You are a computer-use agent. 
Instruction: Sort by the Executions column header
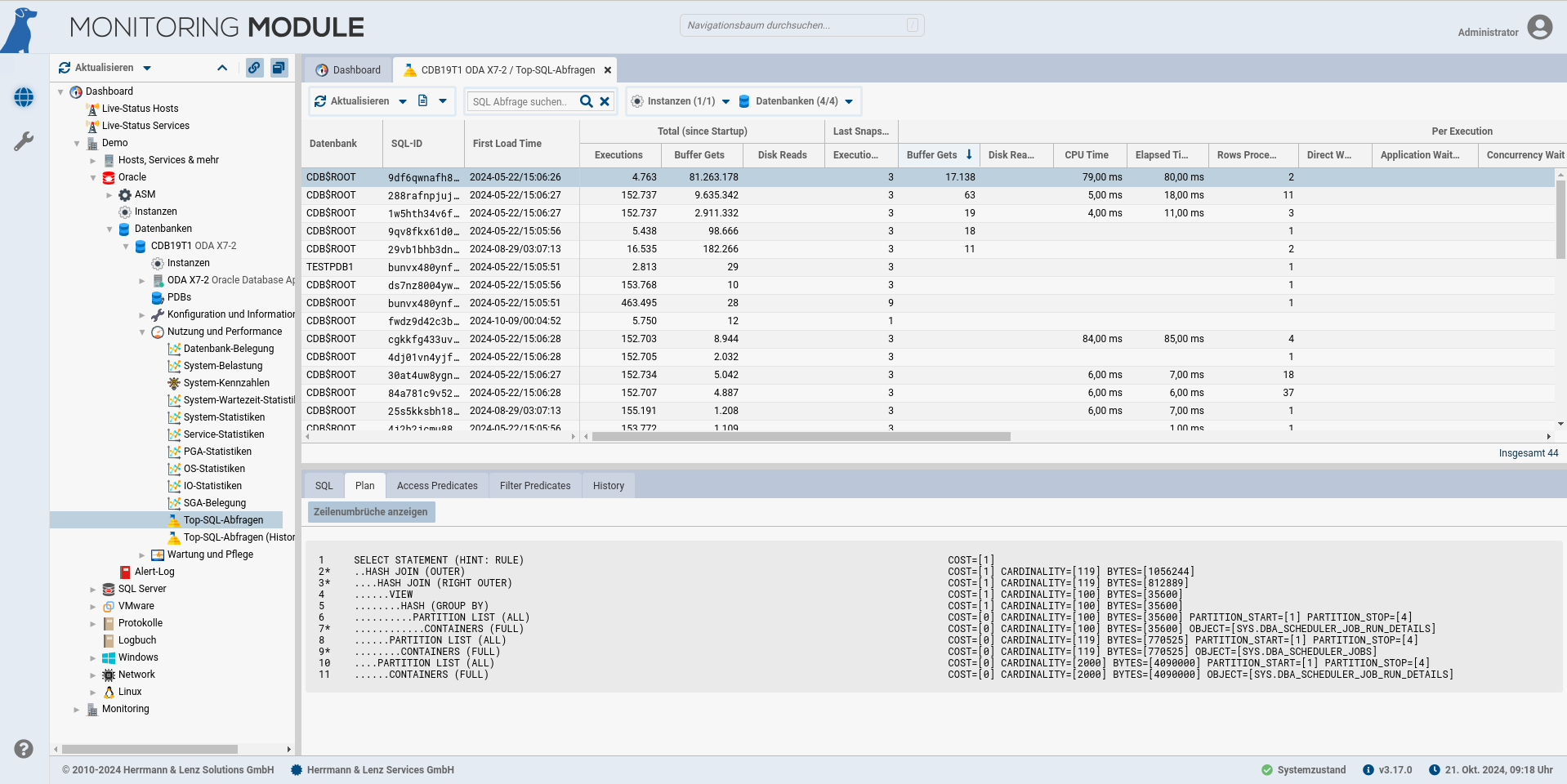tap(620, 155)
